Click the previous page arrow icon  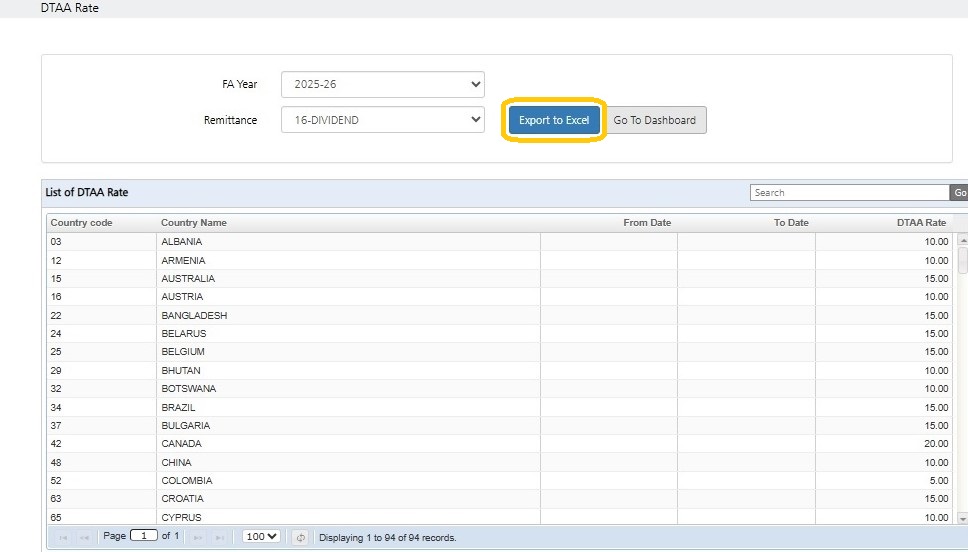coord(85,537)
